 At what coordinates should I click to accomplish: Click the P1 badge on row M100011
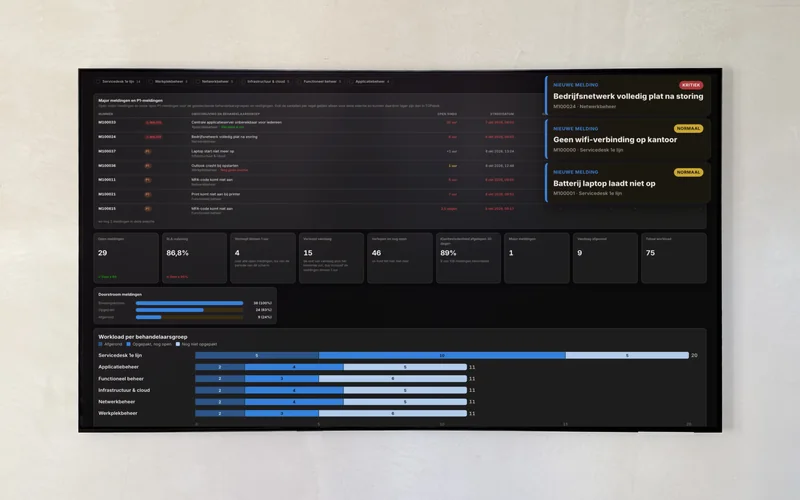[147, 180]
